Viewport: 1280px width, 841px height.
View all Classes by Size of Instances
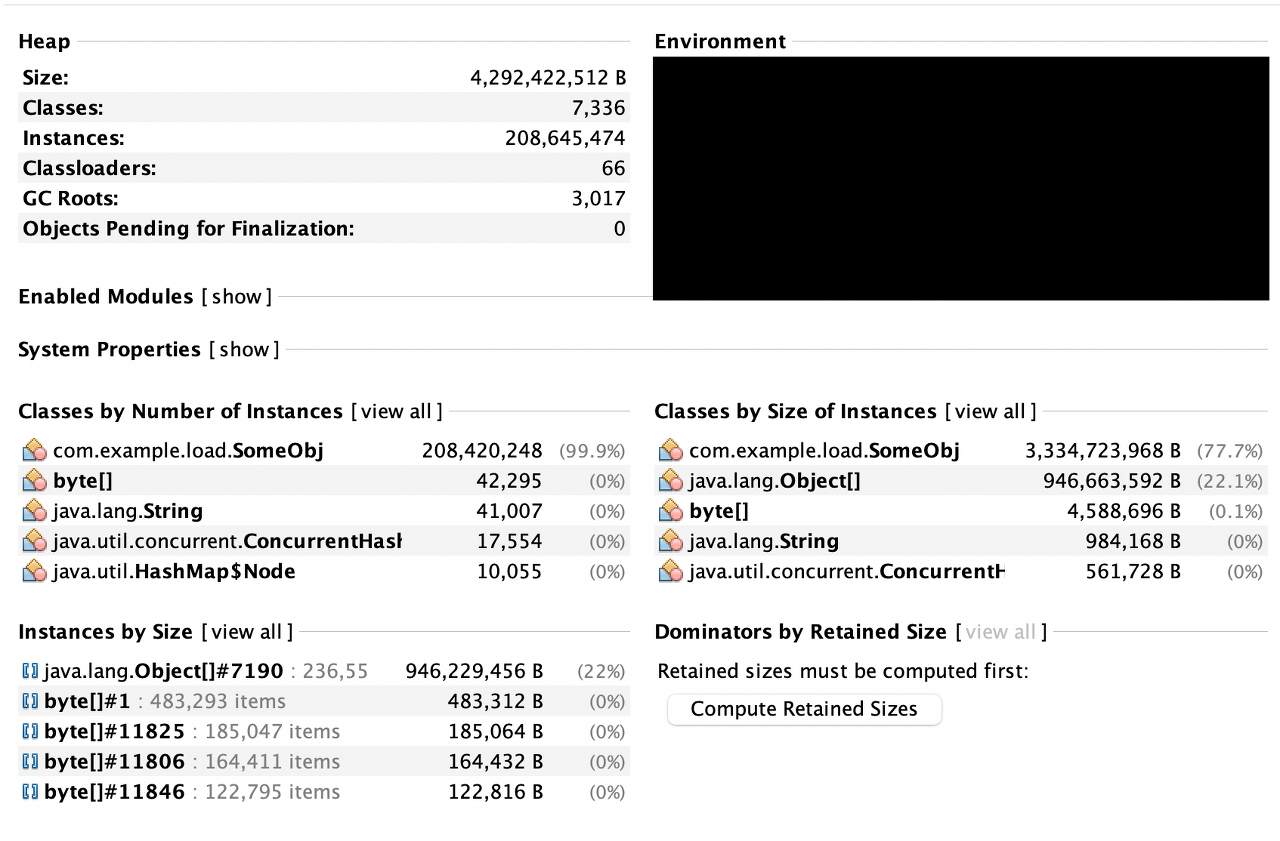coord(990,412)
